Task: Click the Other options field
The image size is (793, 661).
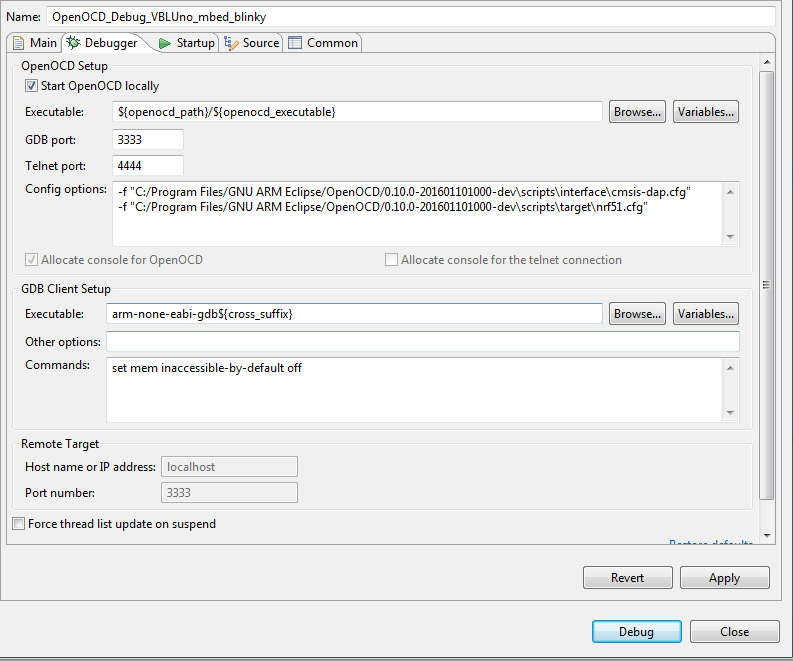Action: point(423,341)
